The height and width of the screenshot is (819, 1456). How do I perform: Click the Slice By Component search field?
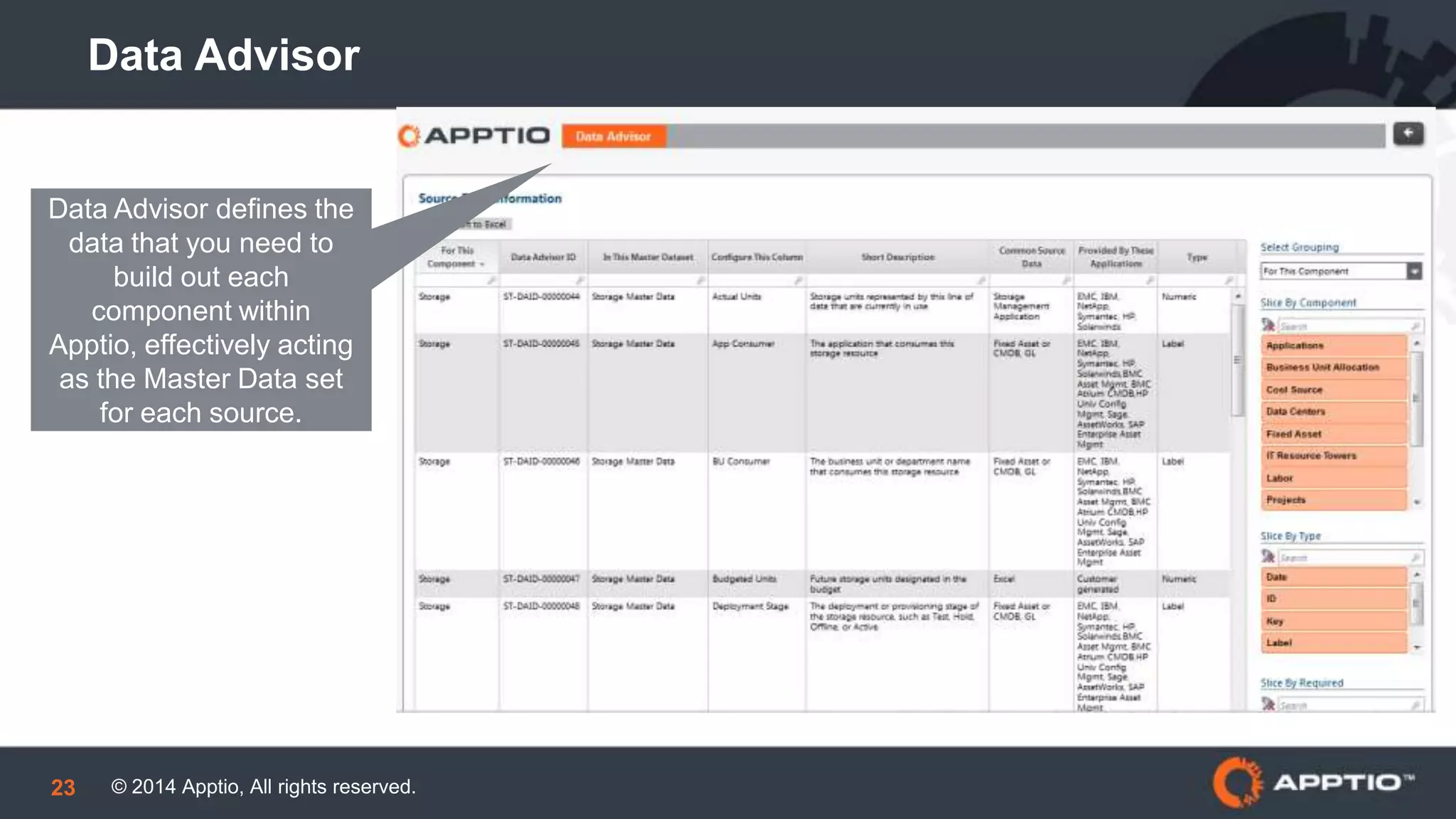[1350, 326]
